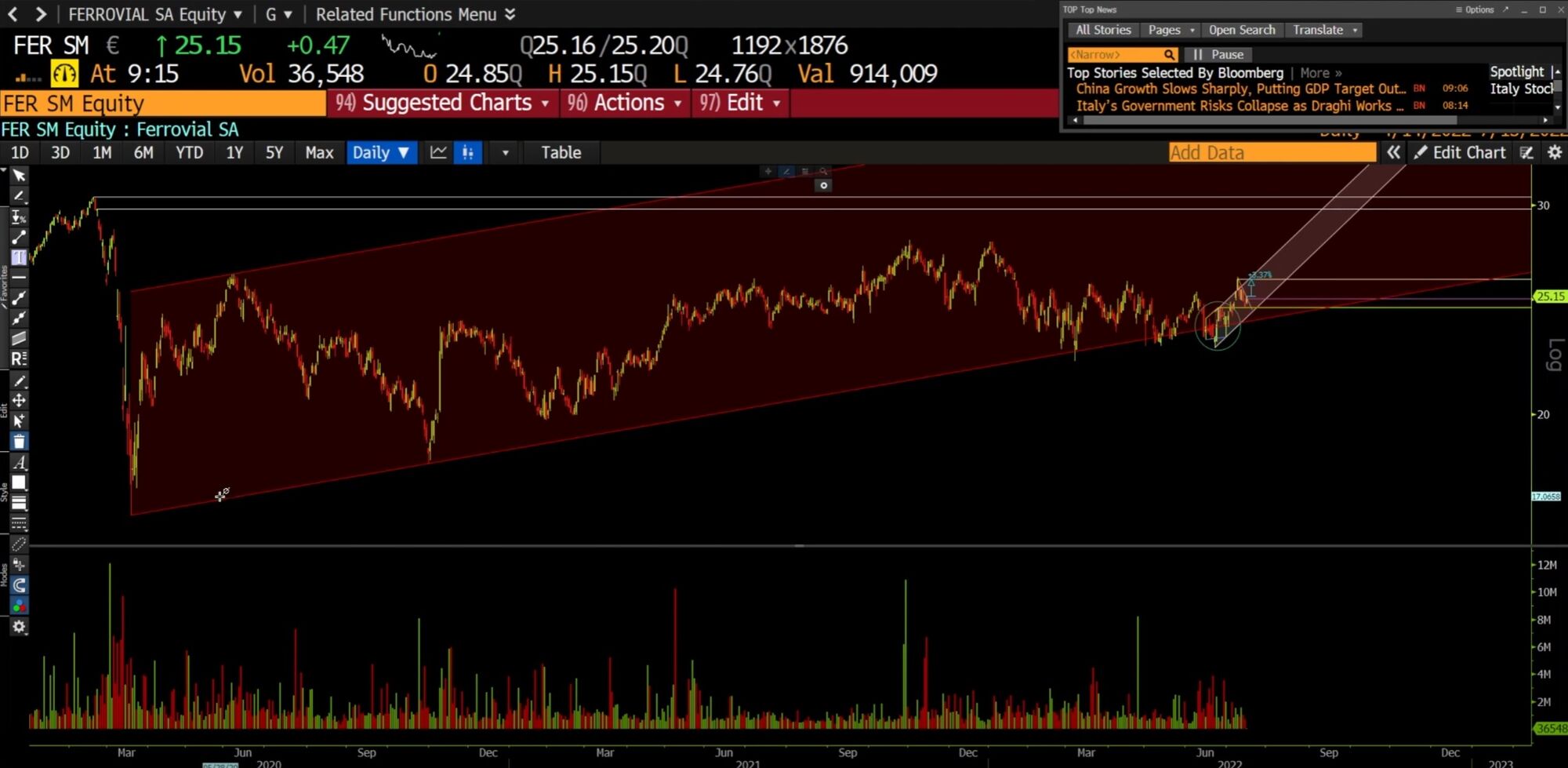The image size is (1568, 768).
Task: Select the horizontal line tool
Action: (19, 277)
